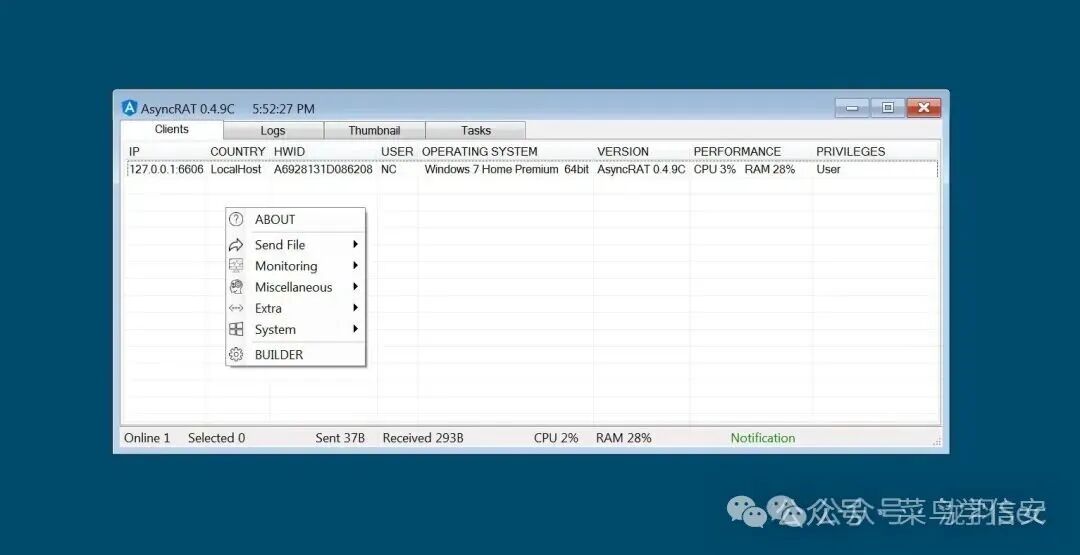
Task: Select the Extra menu item
Action: click(x=295, y=308)
